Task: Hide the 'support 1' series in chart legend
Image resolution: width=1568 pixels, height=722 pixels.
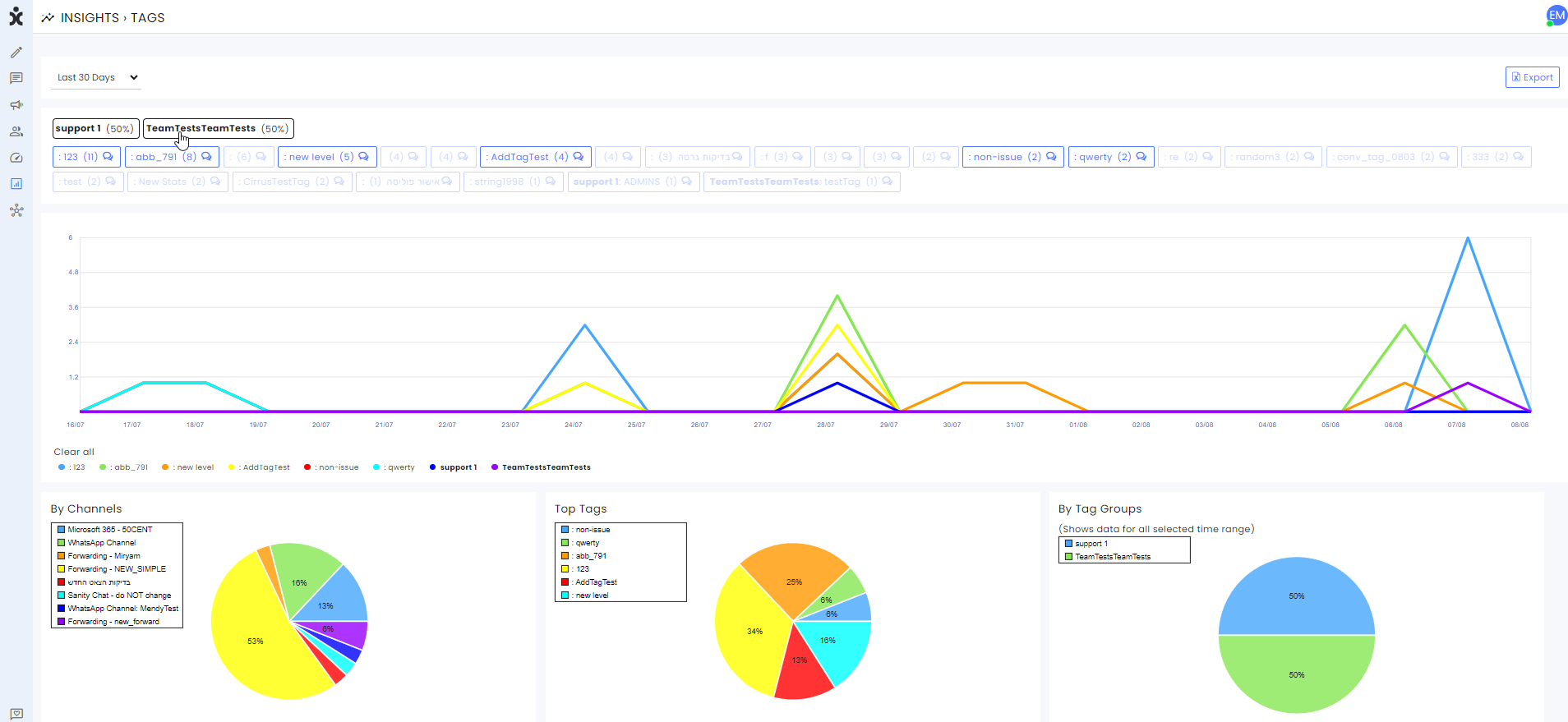Action: [453, 467]
